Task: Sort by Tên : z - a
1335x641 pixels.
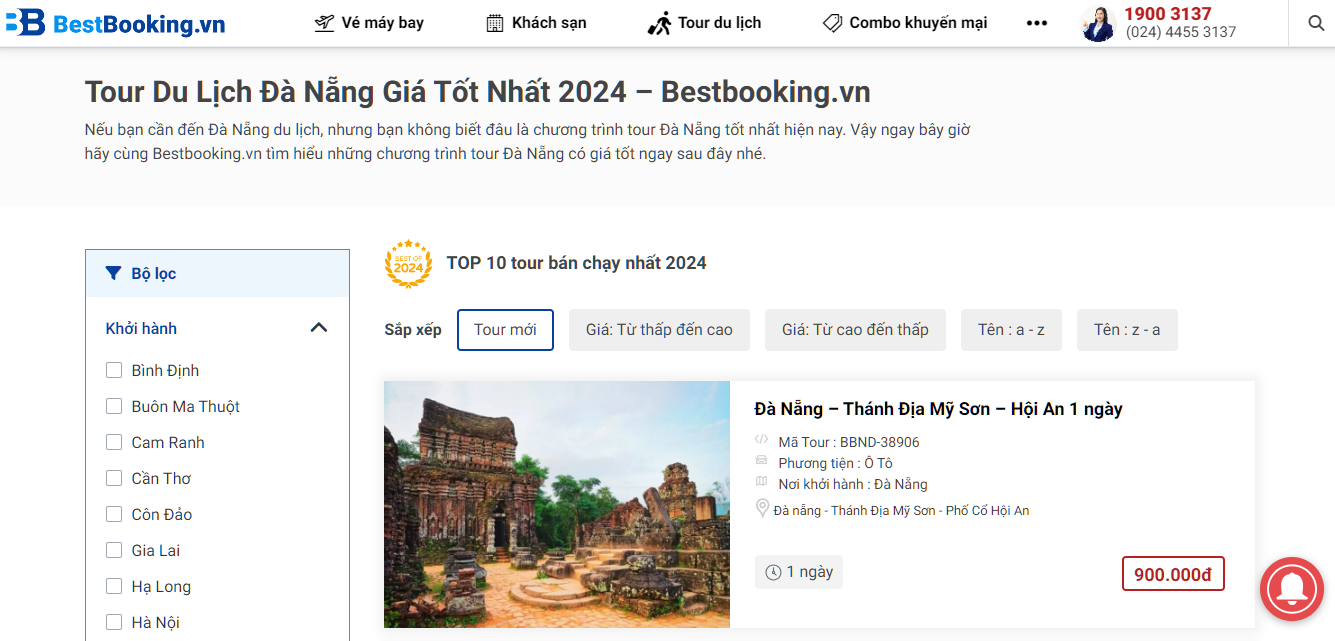Action: point(1127,330)
